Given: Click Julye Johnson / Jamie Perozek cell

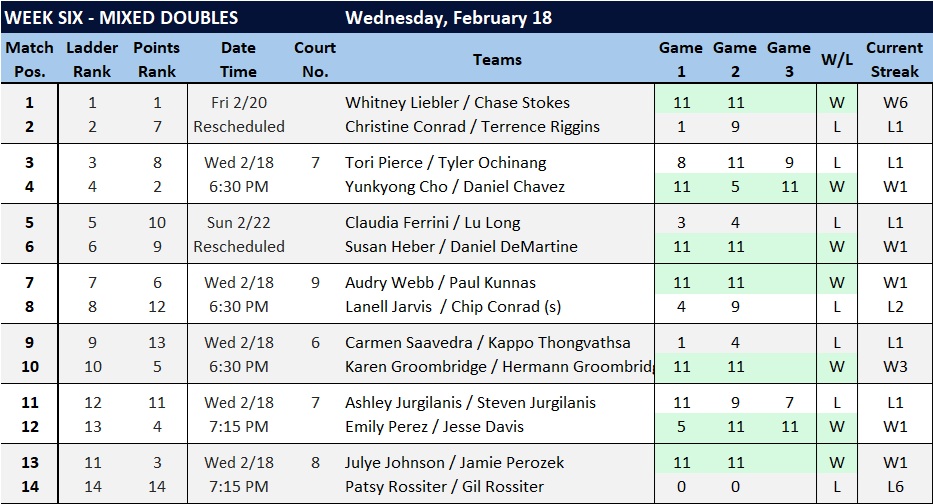Looking at the screenshot, I should click(455, 462).
